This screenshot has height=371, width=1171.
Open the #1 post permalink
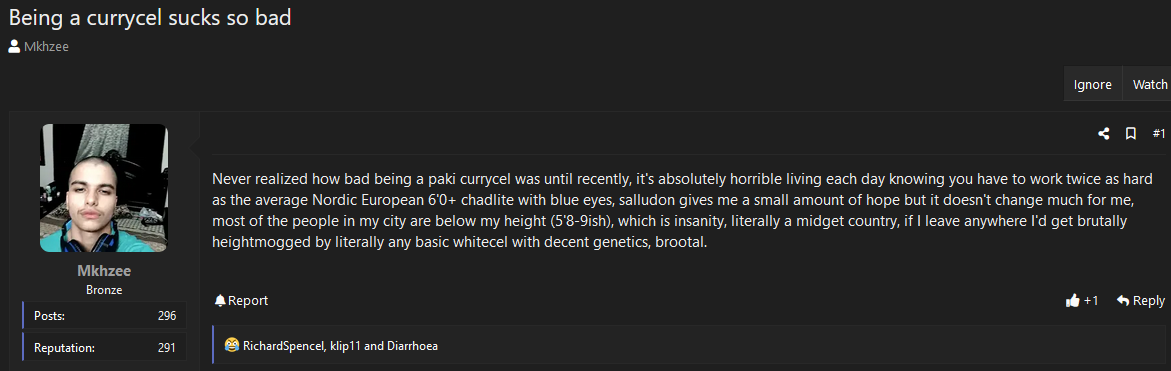(x=1158, y=134)
